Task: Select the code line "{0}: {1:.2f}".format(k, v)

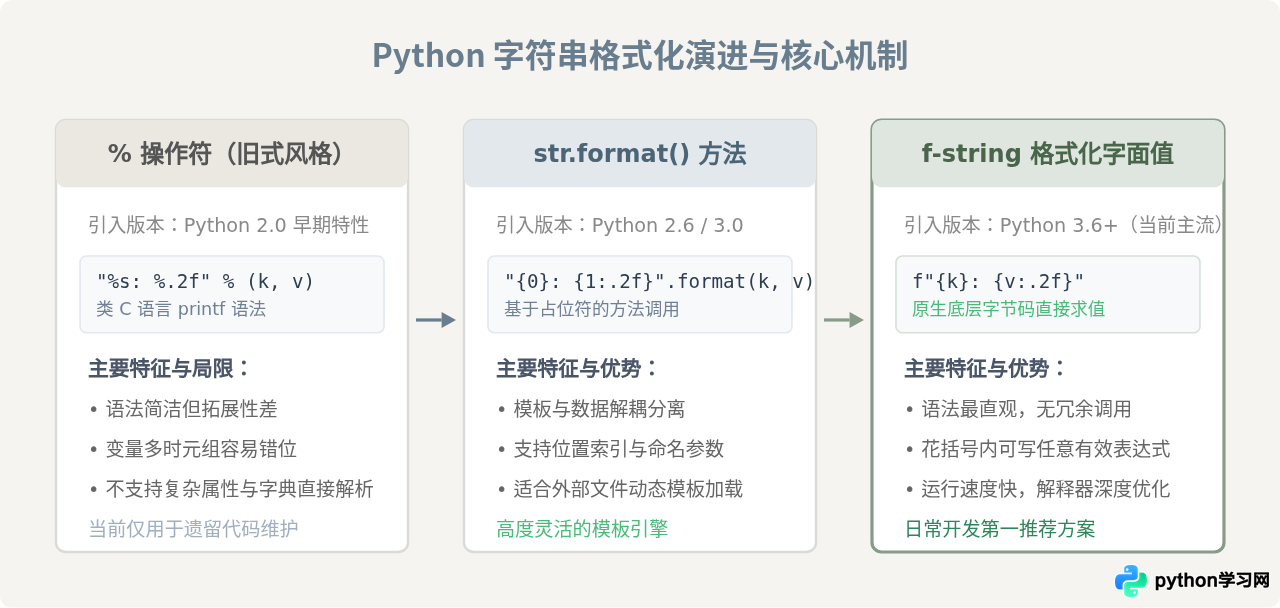Action: [x=659, y=282]
